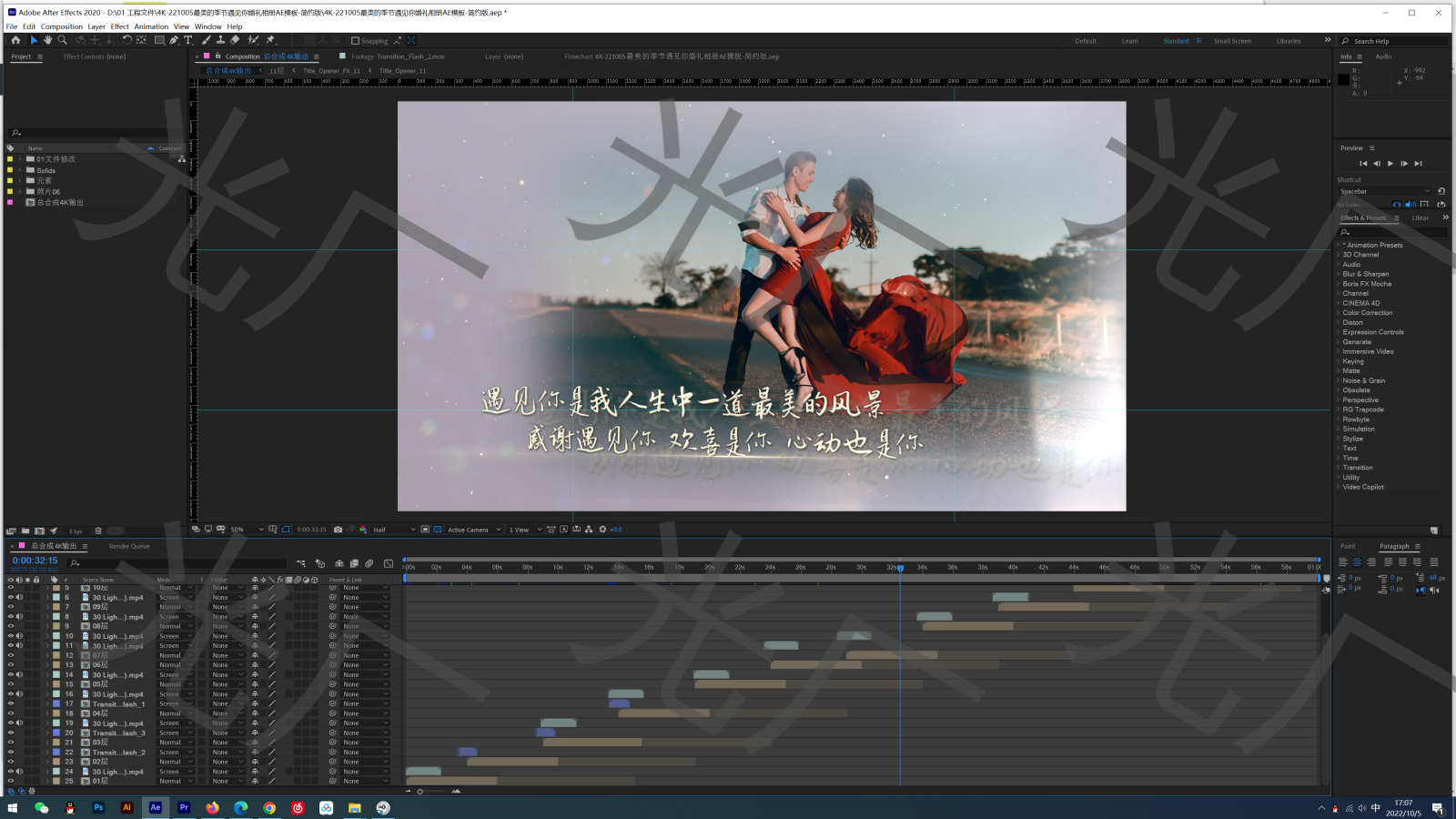Click the timecode field showing 0:00:32:15
The width and height of the screenshot is (1456, 819).
click(x=33, y=561)
